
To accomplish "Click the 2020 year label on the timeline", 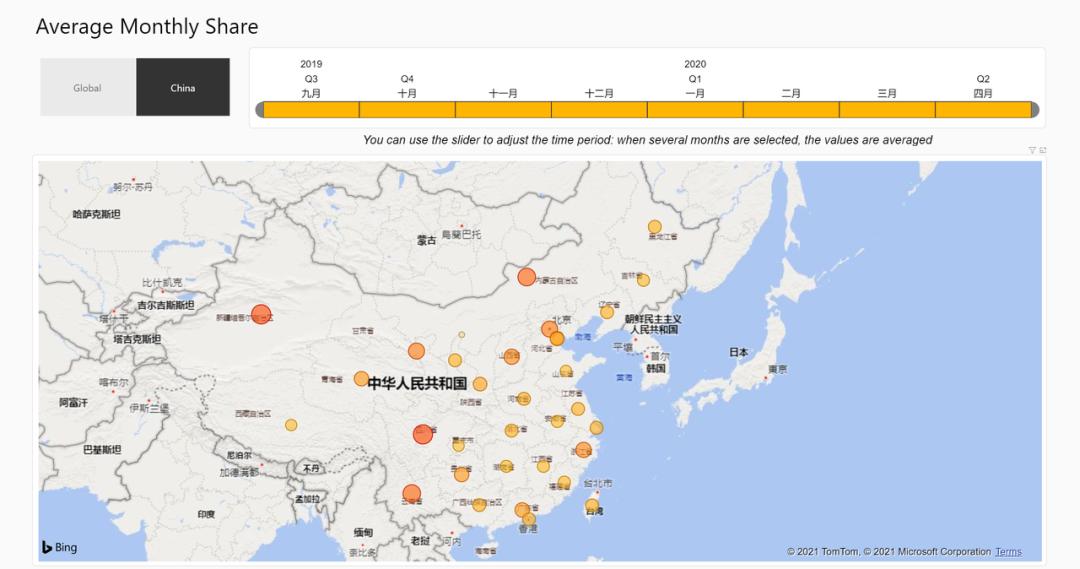I will pos(695,64).
